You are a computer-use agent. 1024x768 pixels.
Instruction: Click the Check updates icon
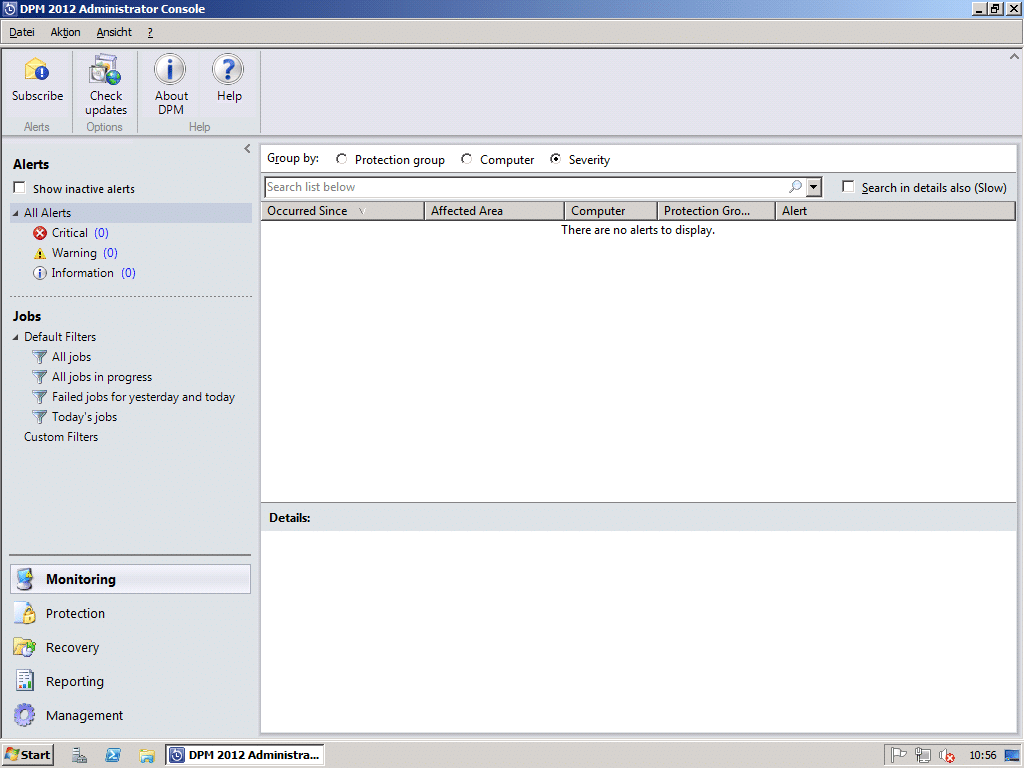tap(105, 70)
